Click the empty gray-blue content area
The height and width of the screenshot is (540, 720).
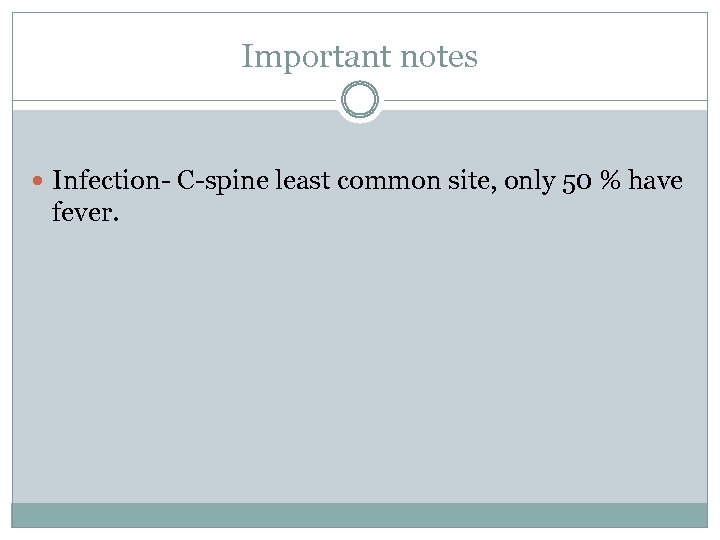(360, 360)
